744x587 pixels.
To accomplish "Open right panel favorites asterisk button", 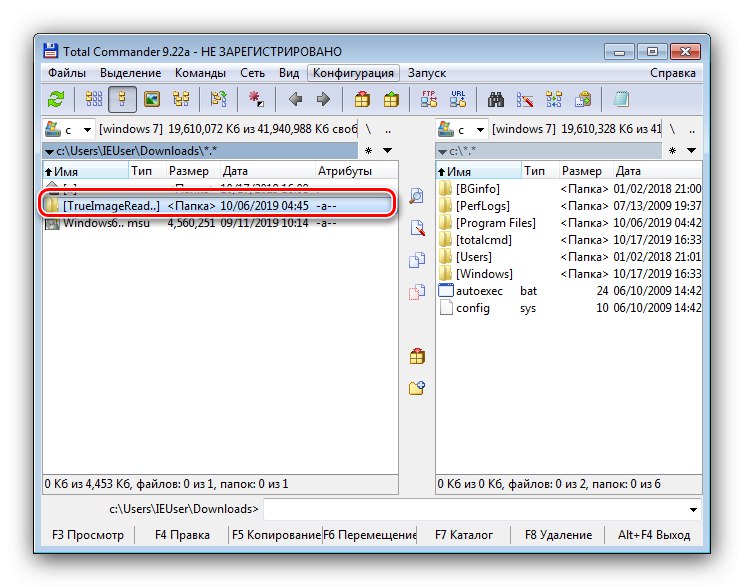I will point(672,151).
